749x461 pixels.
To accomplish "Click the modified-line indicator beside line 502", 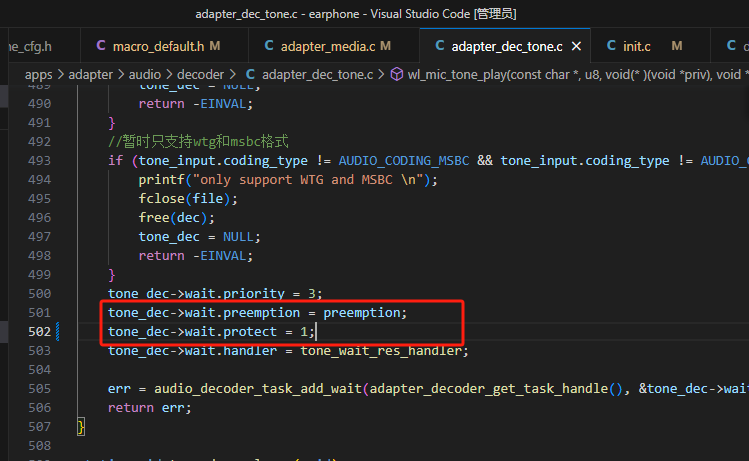I will pyautogui.click(x=58, y=332).
